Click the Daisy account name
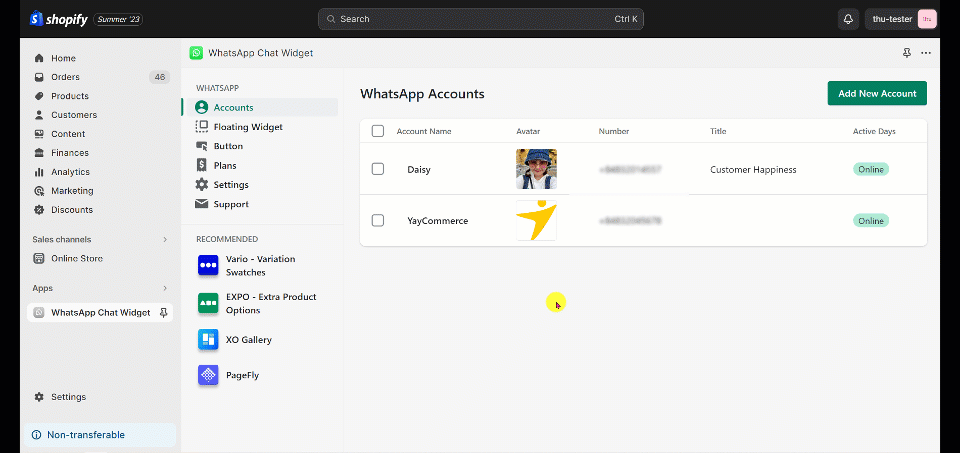 point(419,170)
